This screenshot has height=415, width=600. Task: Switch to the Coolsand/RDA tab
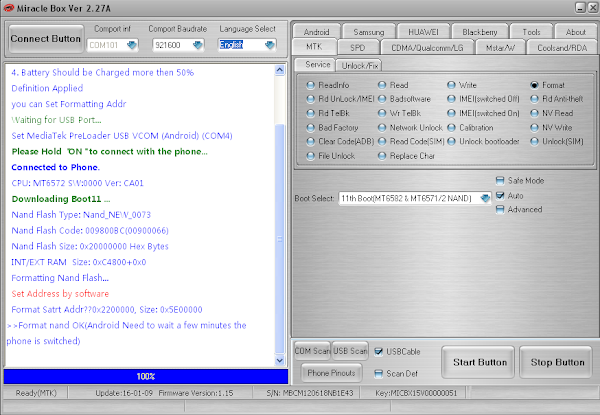click(562, 47)
